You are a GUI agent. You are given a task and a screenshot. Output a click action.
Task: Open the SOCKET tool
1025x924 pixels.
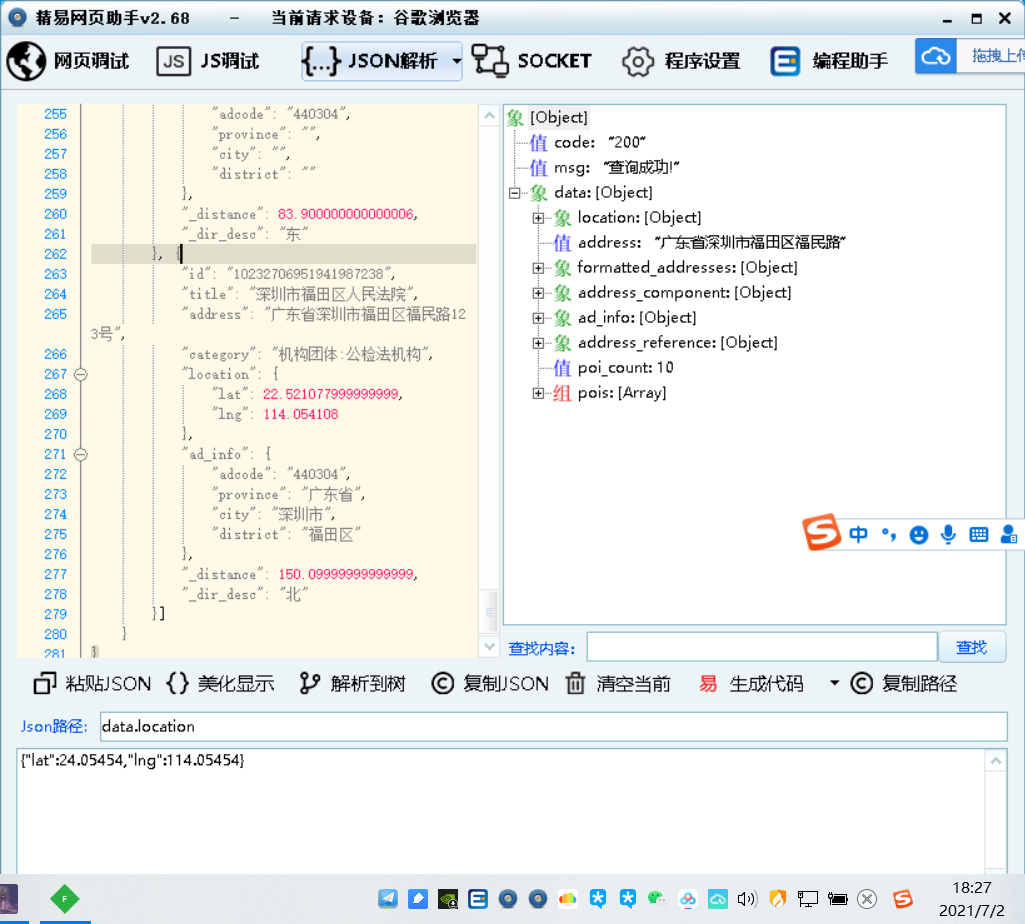click(531, 61)
